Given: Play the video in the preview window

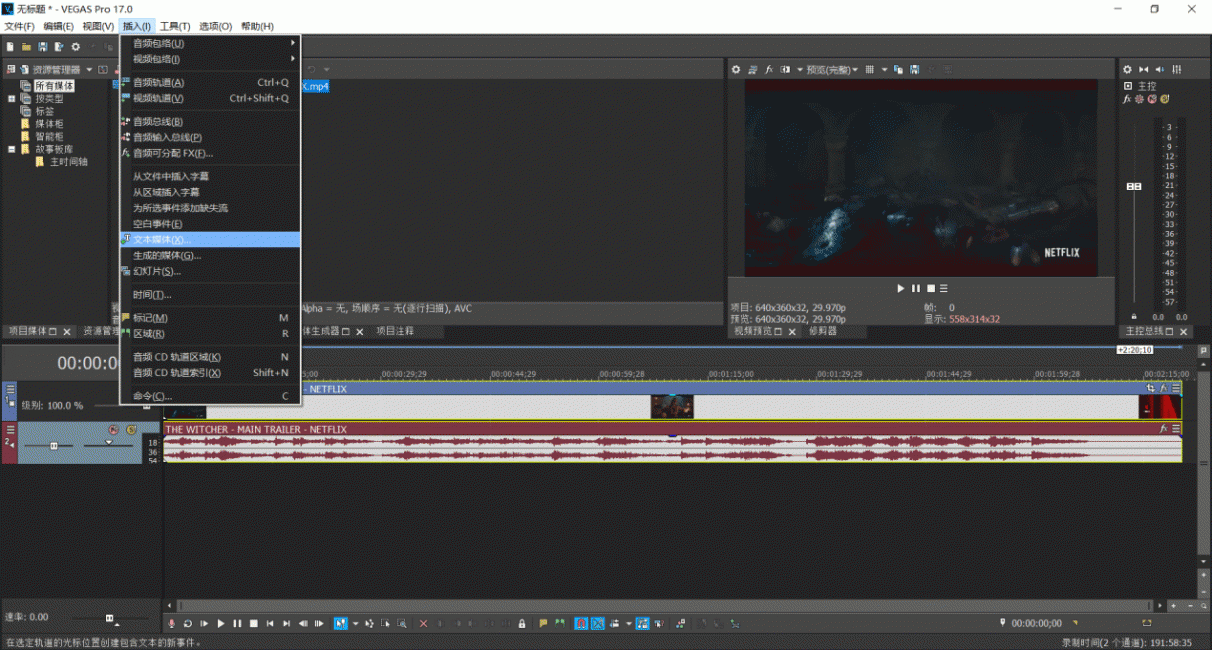Looking at the screenshot, I should point(900,288).
